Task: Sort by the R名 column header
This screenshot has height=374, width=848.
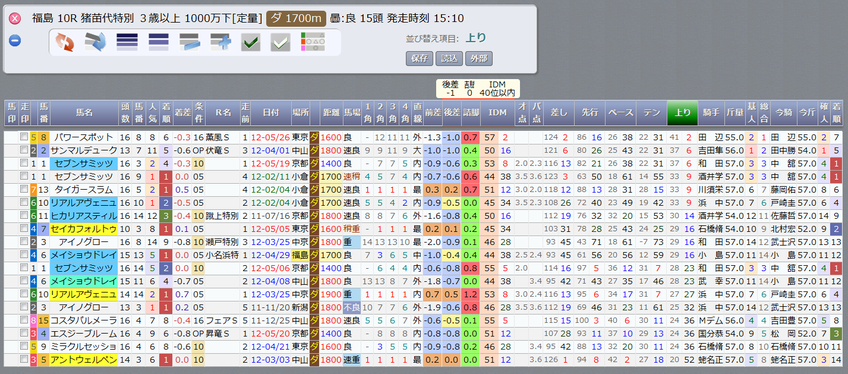Action: (x=223, y=113)
